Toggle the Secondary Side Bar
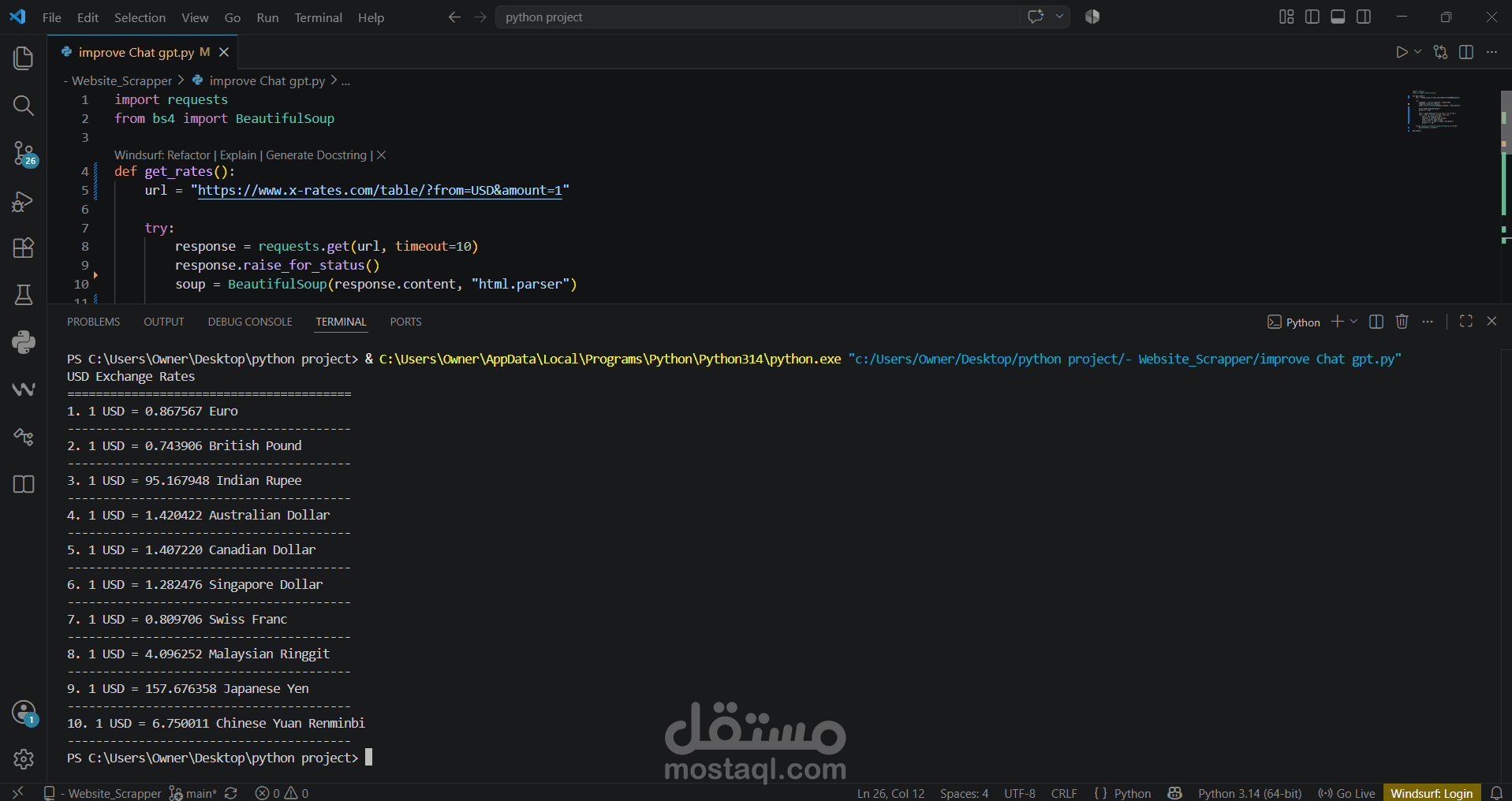This screenshot has width=1512, height=801. 1364,17
